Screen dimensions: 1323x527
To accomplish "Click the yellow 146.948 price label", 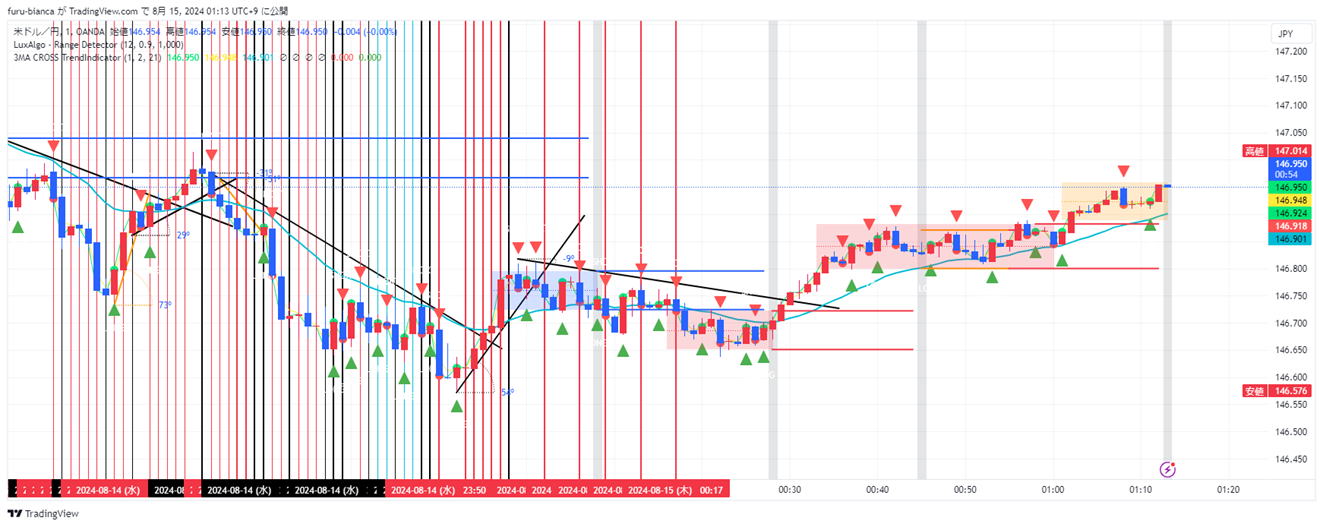I will (x=1288, y=200).
